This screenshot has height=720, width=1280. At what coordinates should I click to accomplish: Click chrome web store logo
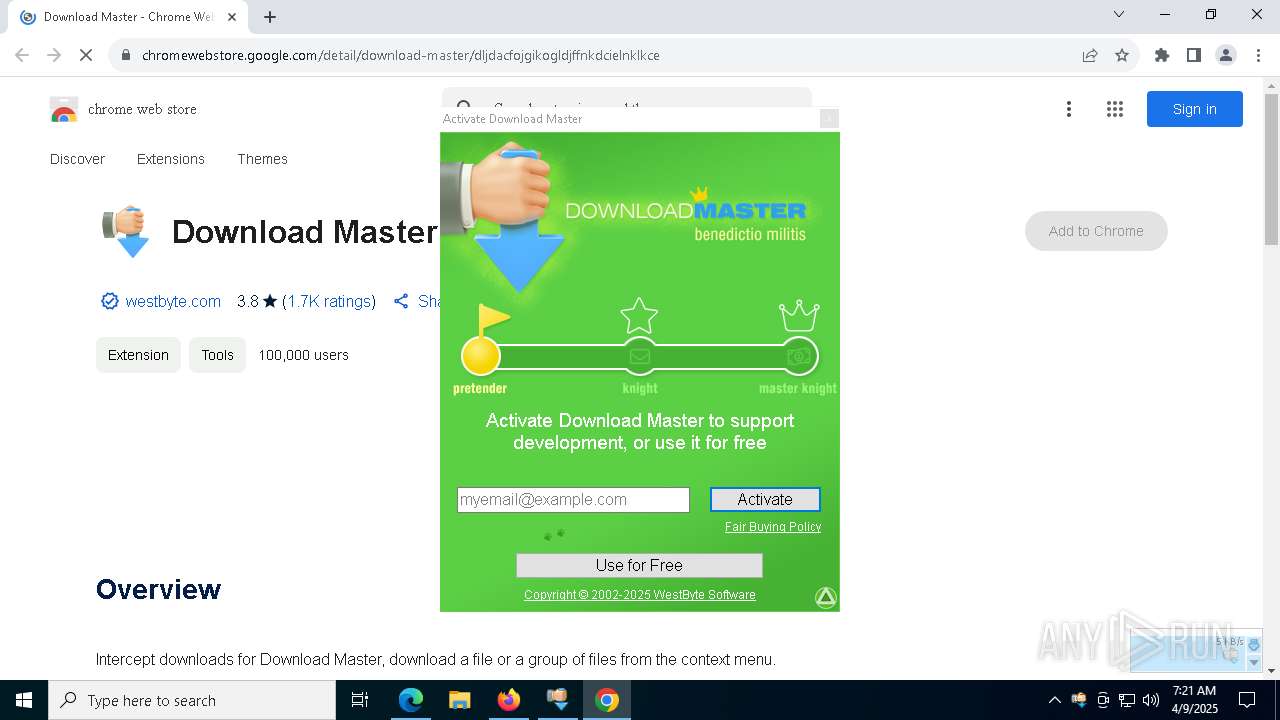123,109
